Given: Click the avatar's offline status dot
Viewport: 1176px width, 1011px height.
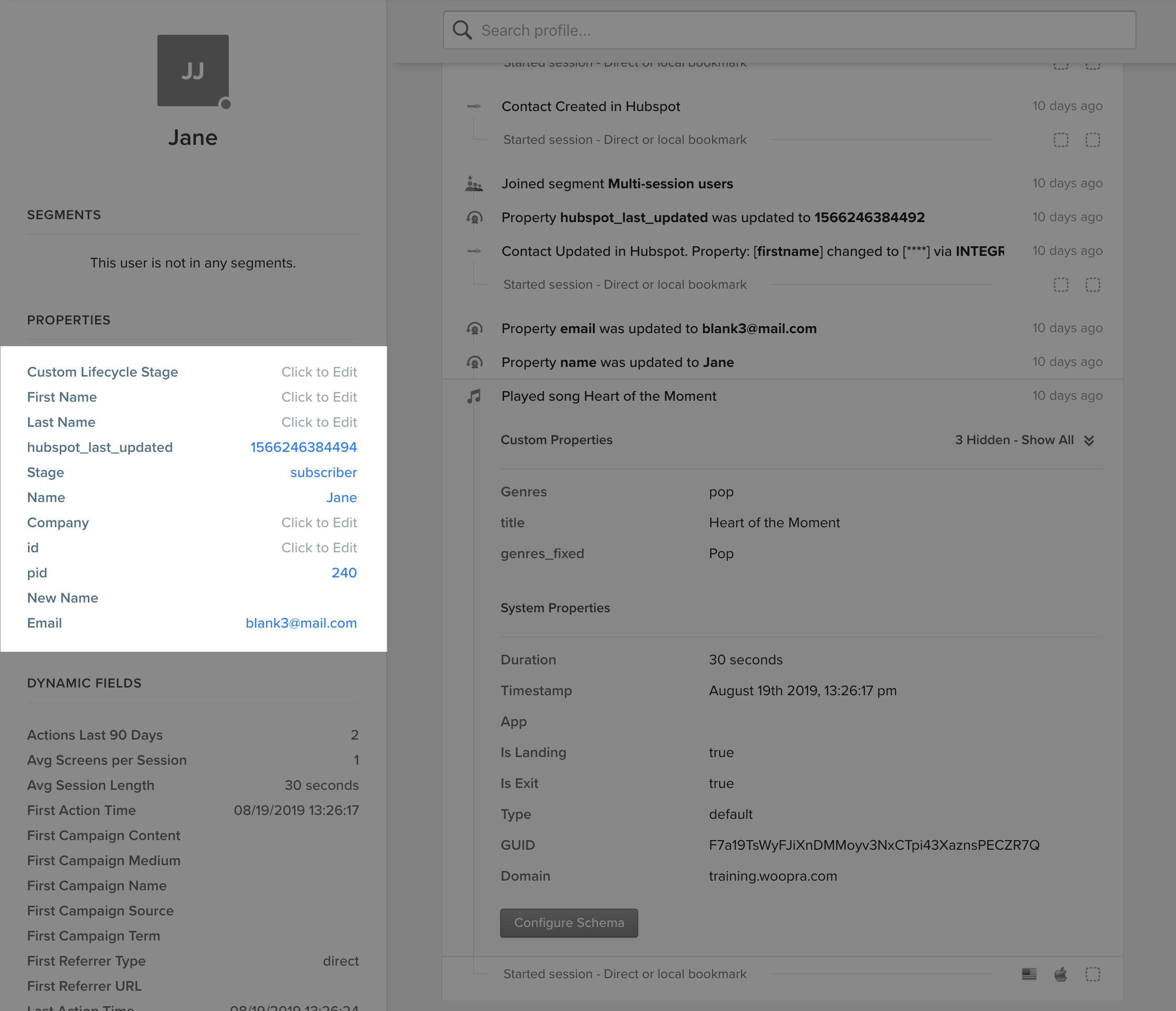Looking at the screenshot, I should click(x=225, y=104).
